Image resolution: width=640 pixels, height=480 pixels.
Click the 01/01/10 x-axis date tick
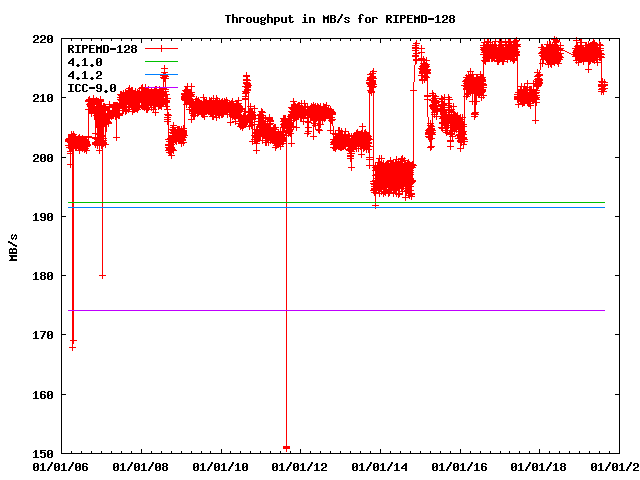(x=221, y=466)
